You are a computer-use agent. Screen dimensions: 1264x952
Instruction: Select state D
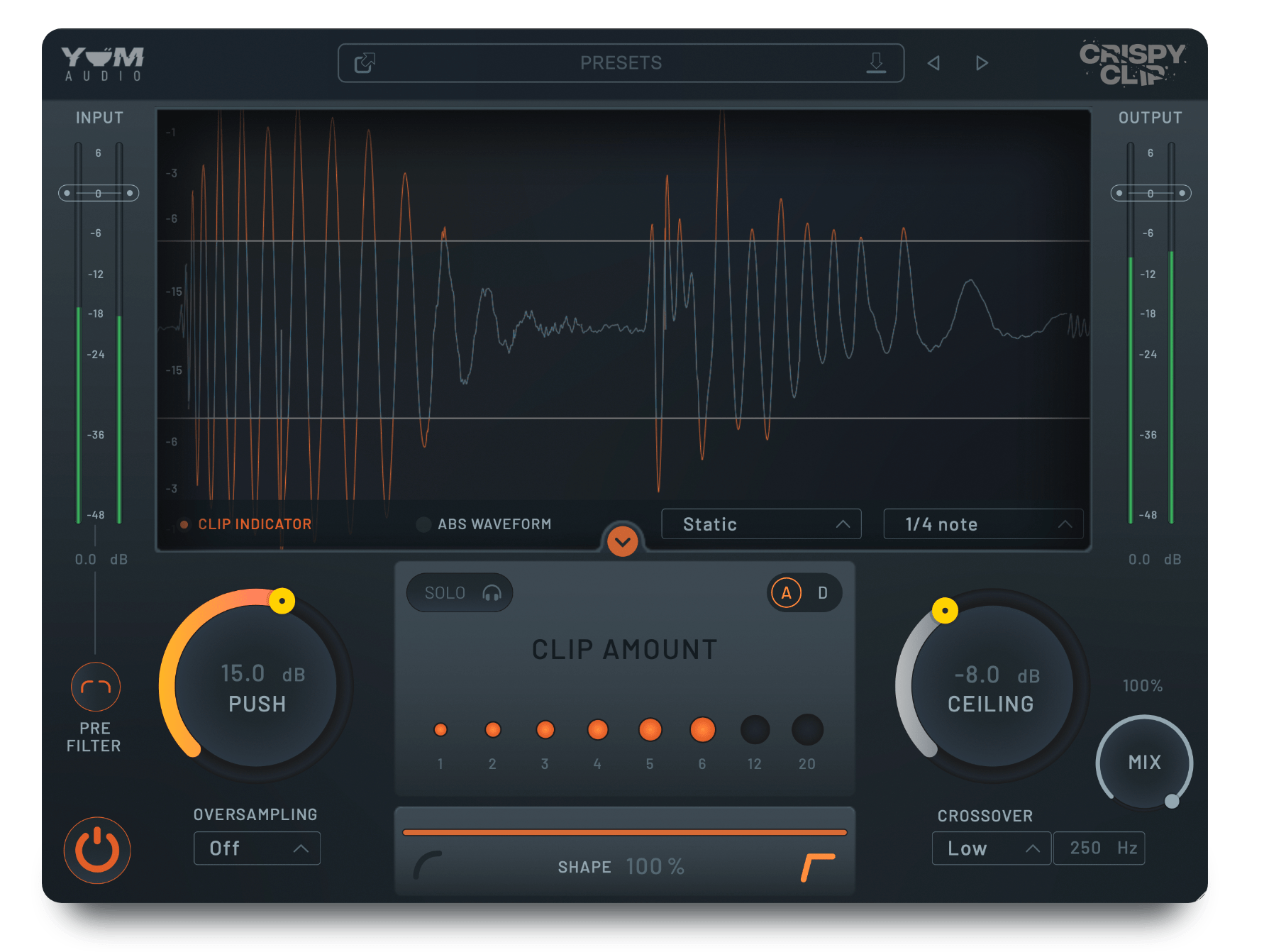coord(823,593)
